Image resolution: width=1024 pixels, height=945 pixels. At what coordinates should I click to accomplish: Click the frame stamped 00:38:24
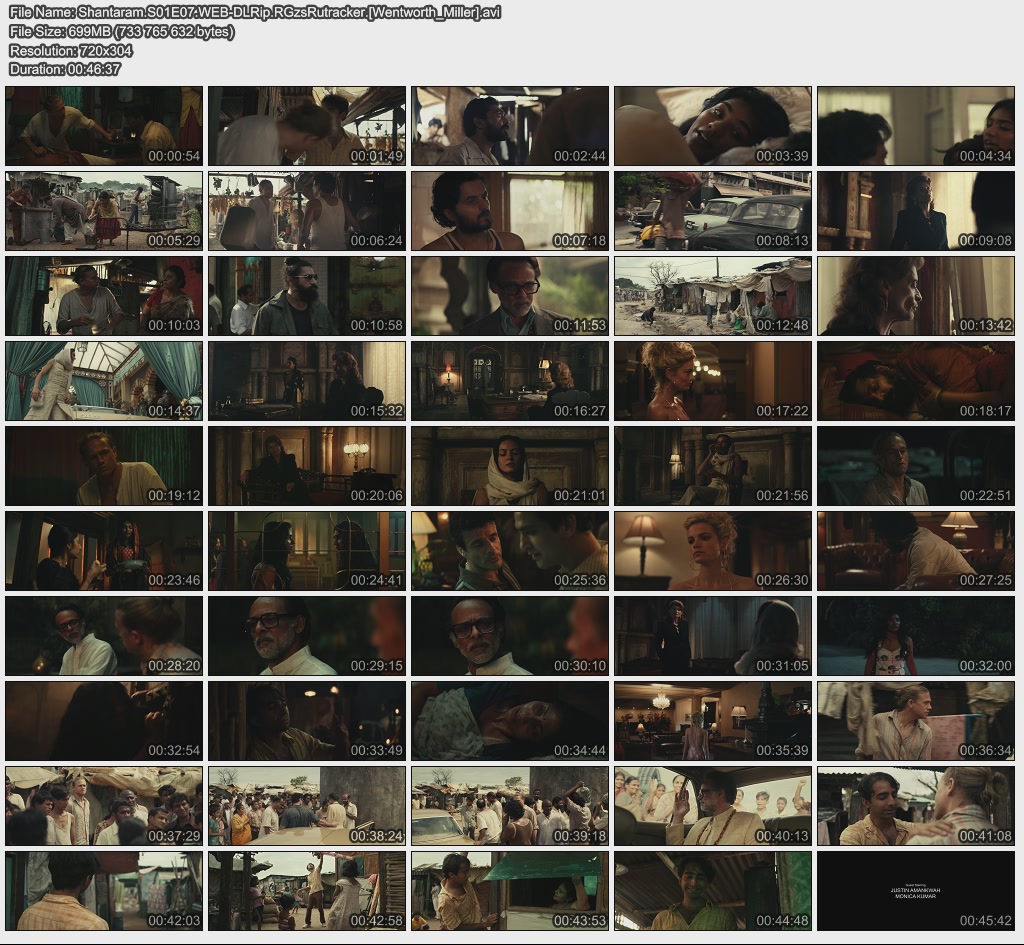[x=307, y=806]
